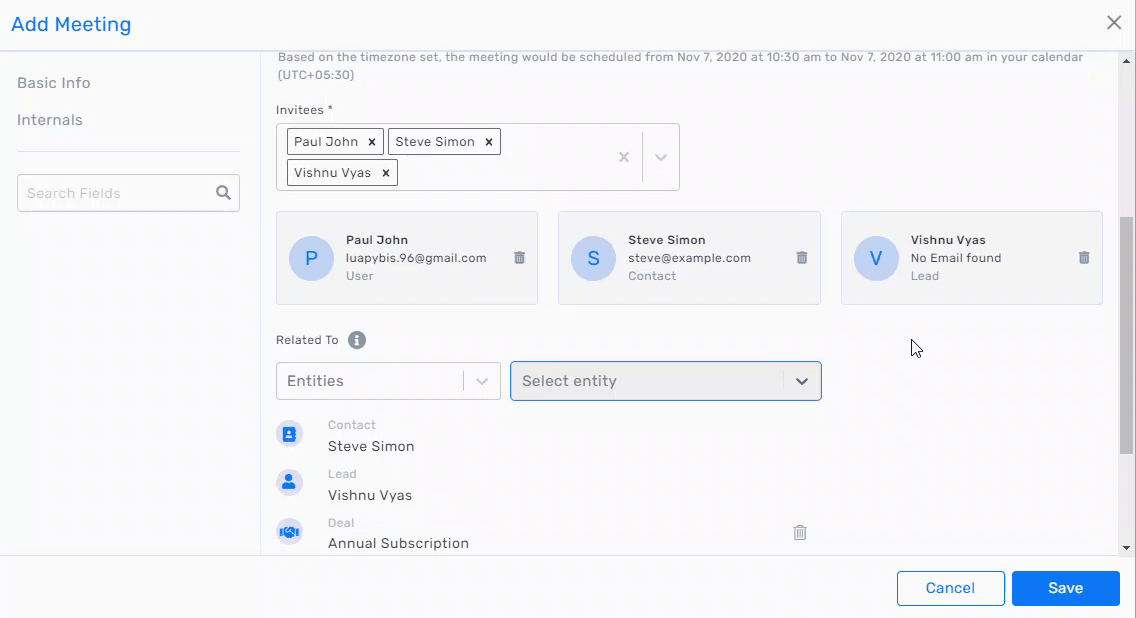
Task: Save the meeting
Action: pyautogui.click(x=1066, y=588)
